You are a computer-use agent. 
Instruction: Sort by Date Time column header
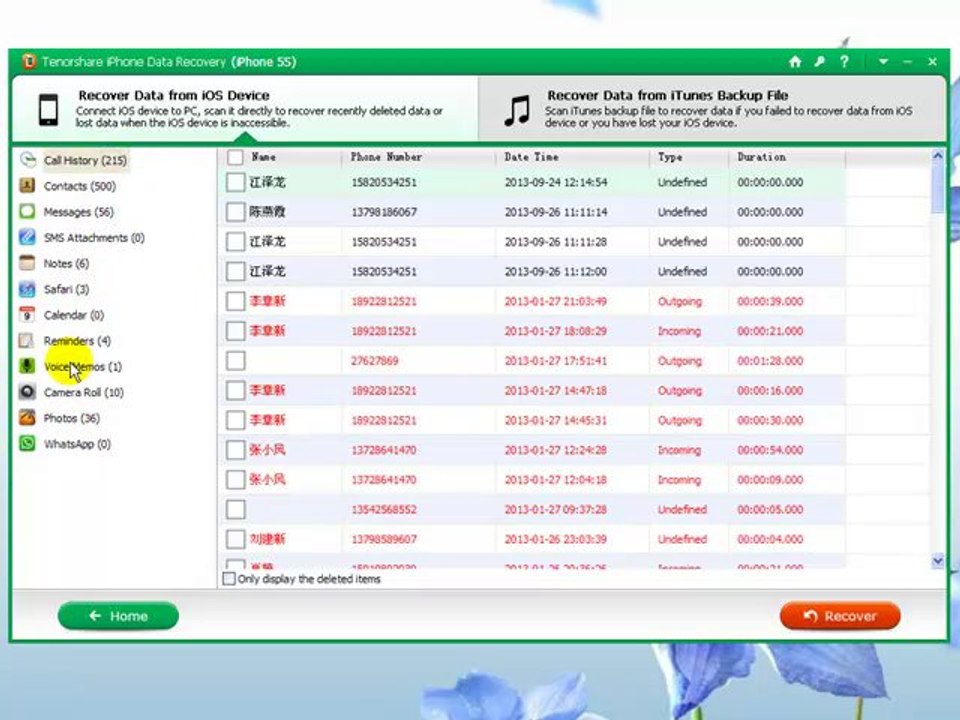tap(531, 157)
